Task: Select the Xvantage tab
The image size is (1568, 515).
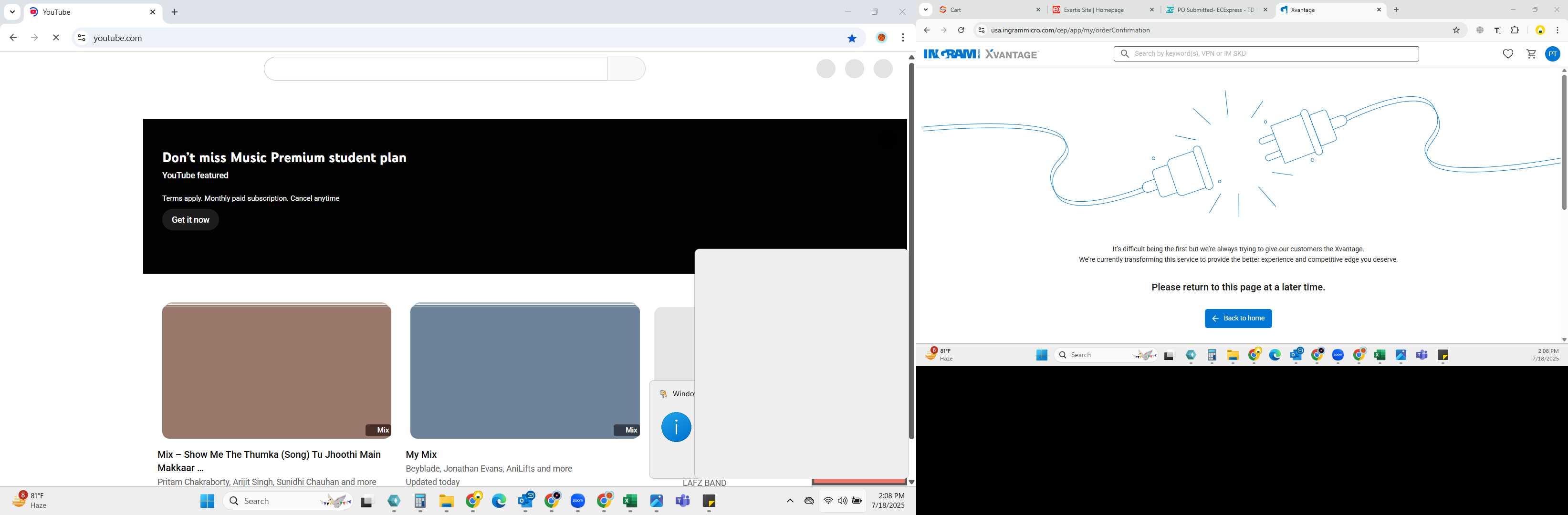Action: 1330,10
